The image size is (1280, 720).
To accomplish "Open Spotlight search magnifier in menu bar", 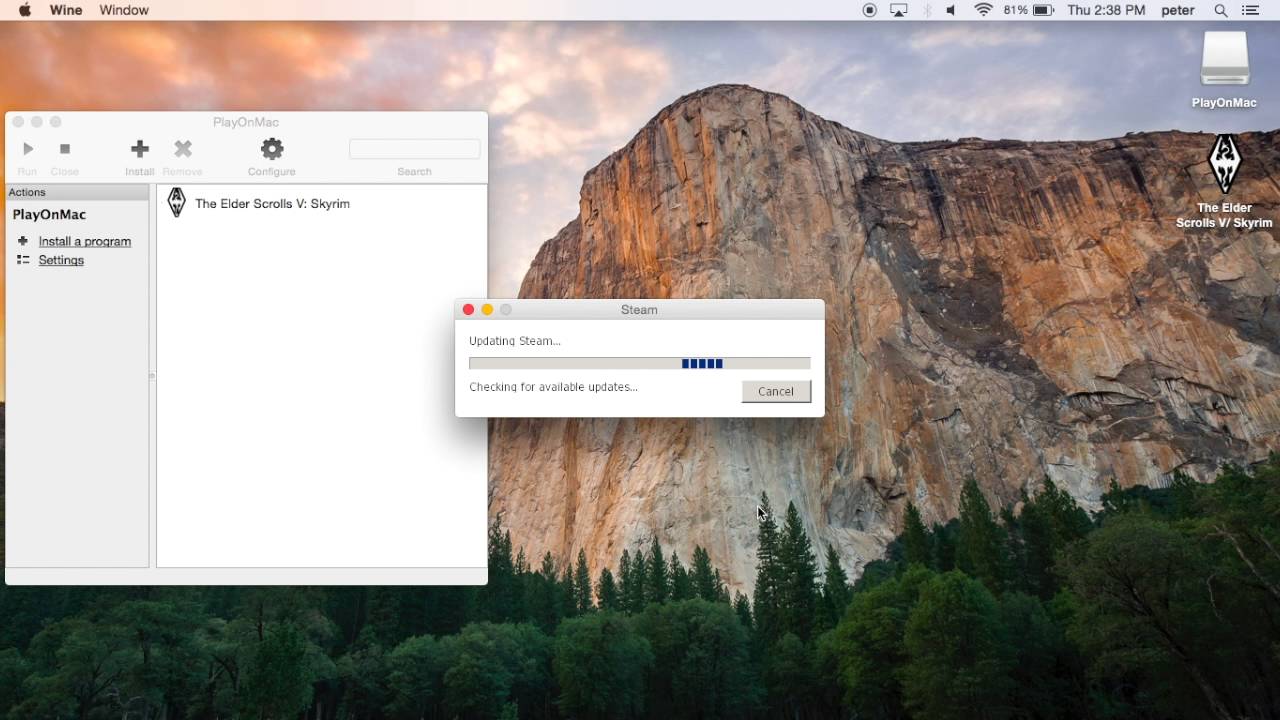I will tap(1221, 10).
